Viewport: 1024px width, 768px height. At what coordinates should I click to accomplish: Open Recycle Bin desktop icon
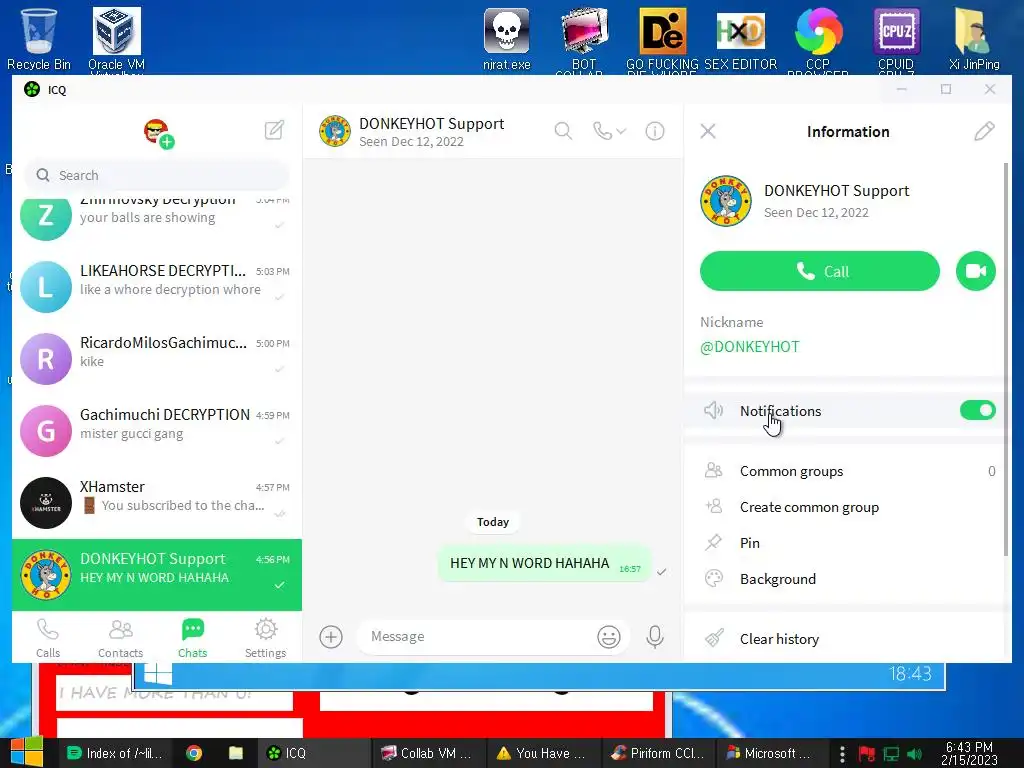point(39,38)
